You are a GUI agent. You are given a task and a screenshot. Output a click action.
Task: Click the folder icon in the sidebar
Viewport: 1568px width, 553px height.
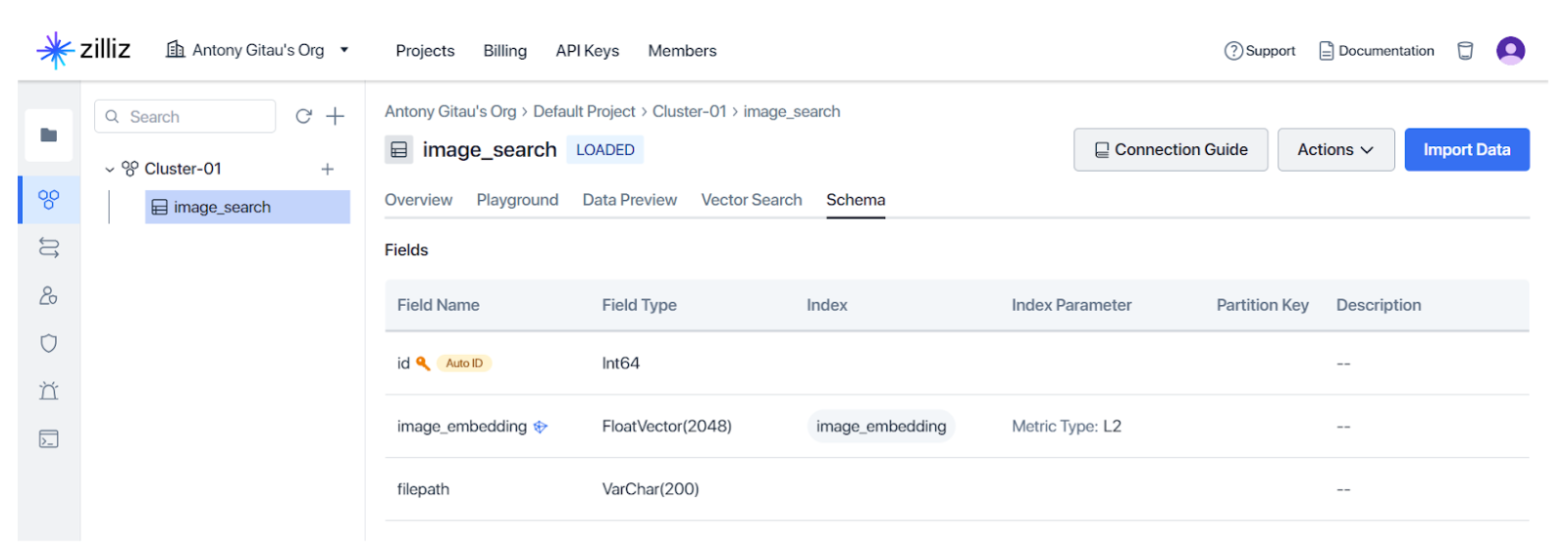(49, 135)
